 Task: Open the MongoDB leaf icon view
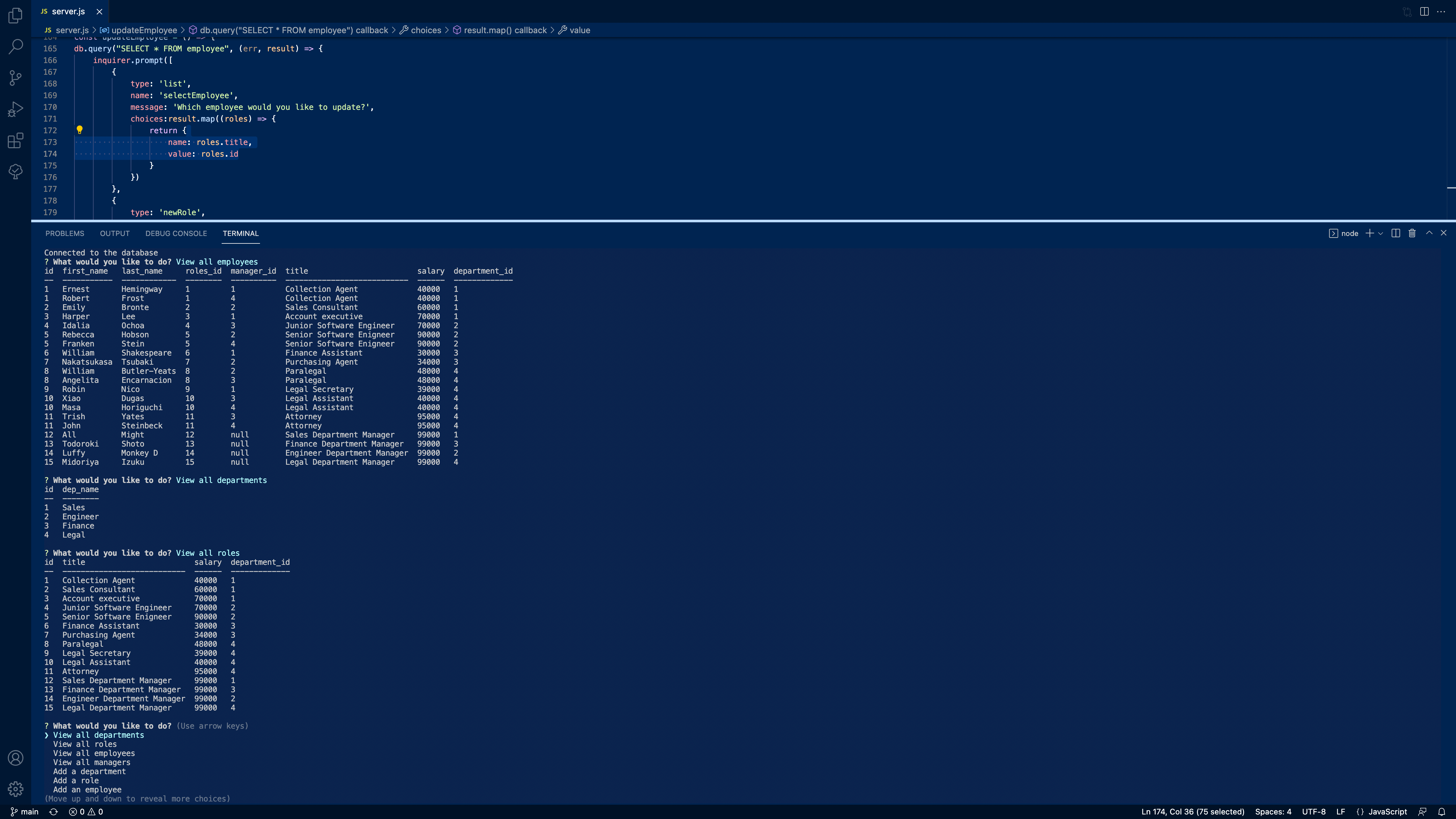pos(15,171)
